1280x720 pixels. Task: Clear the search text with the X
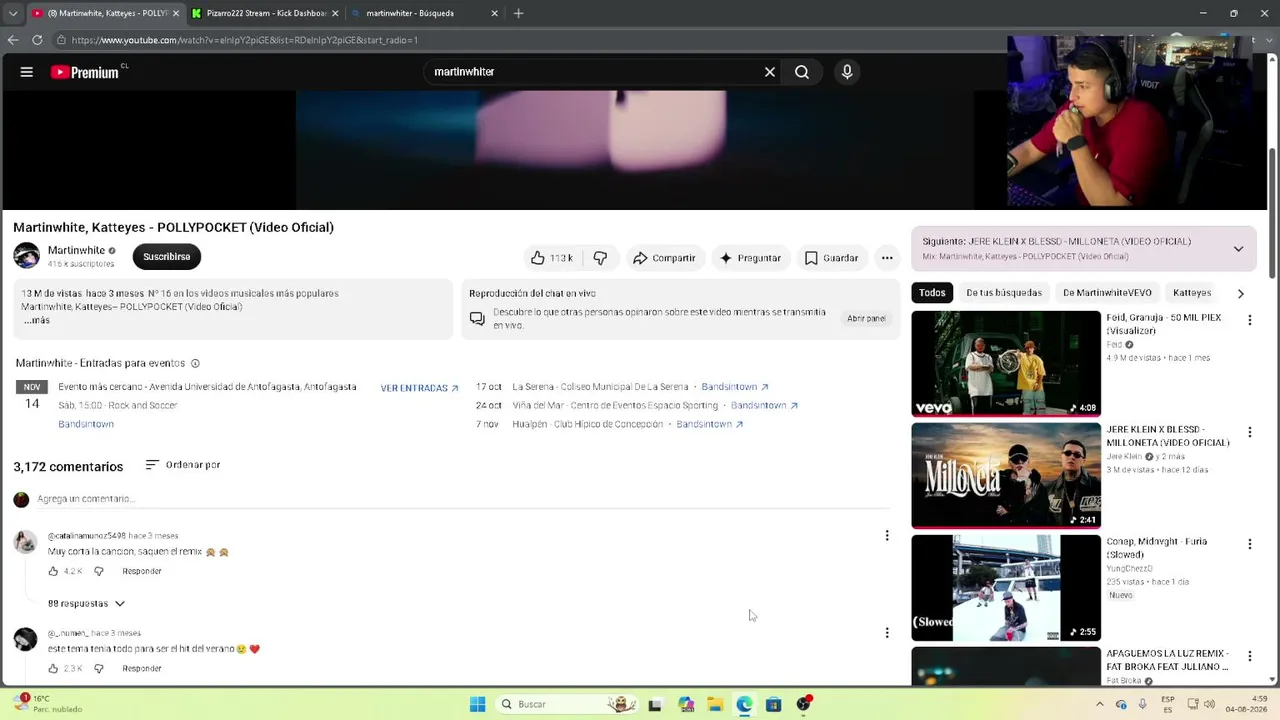click(770, 72)
